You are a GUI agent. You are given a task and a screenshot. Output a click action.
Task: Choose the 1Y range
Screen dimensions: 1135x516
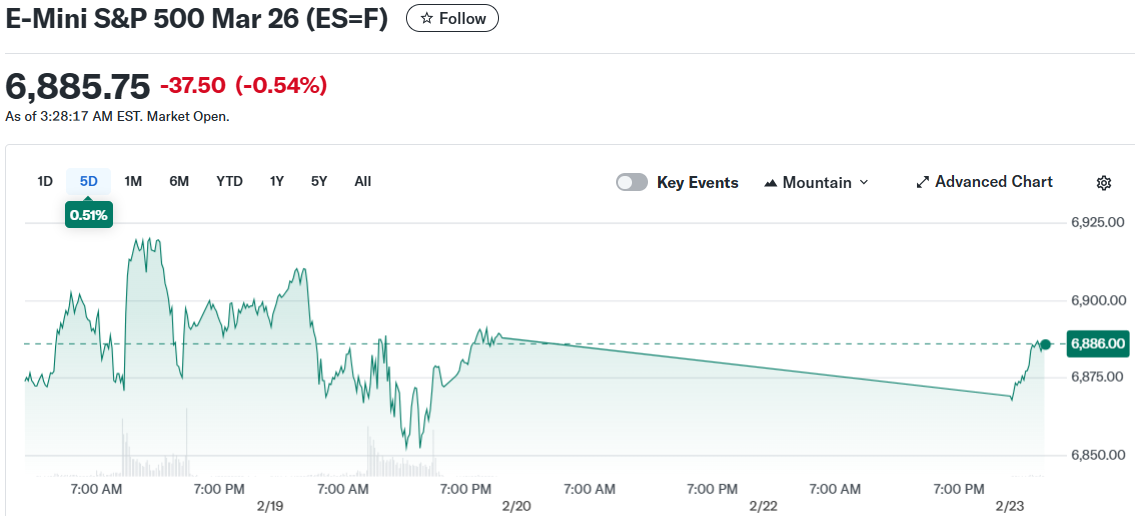(x=277, y=181)
